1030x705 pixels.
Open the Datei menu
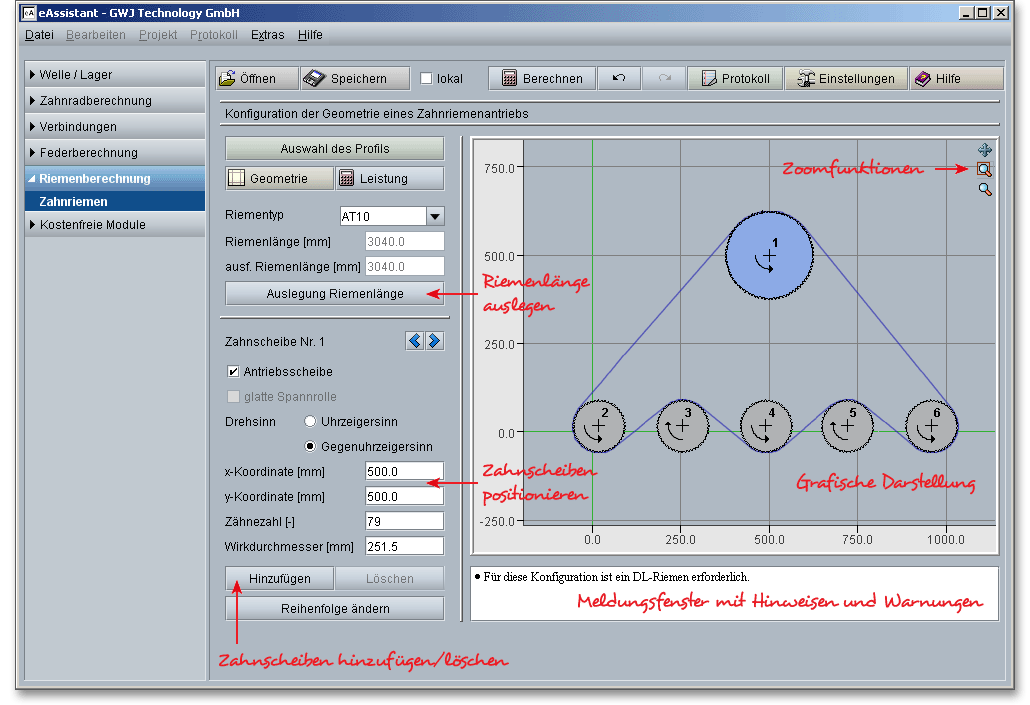[39, 35]
